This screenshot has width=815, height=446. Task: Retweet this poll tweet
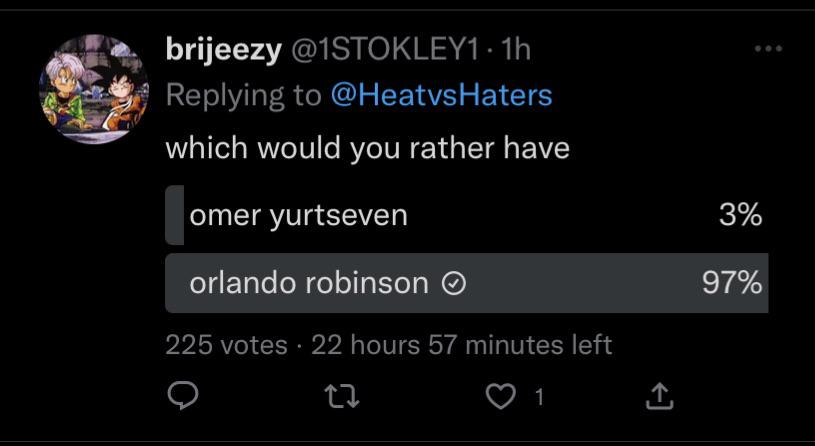coord(343,398)
